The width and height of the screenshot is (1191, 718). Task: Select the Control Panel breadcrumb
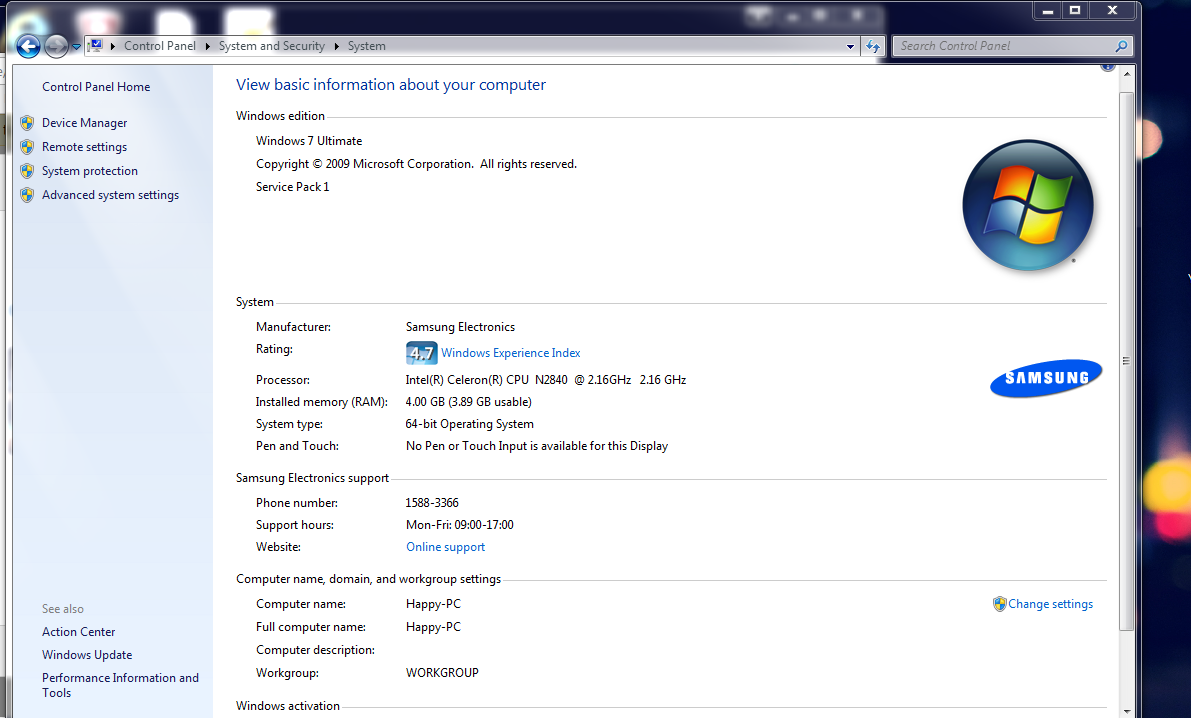tap(160, 46)
